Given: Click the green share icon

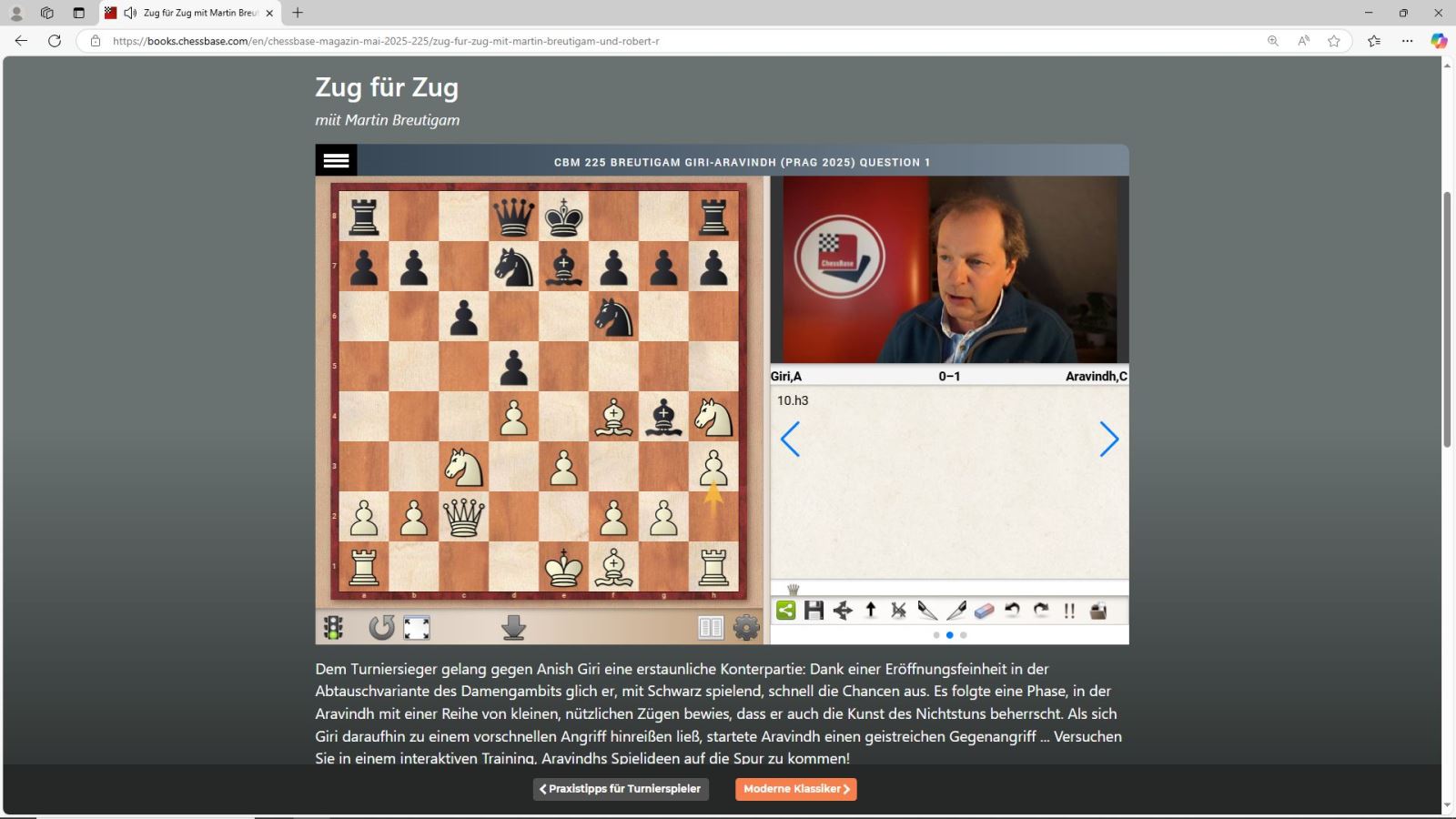Looking at the screenshot, I should 785,611.
